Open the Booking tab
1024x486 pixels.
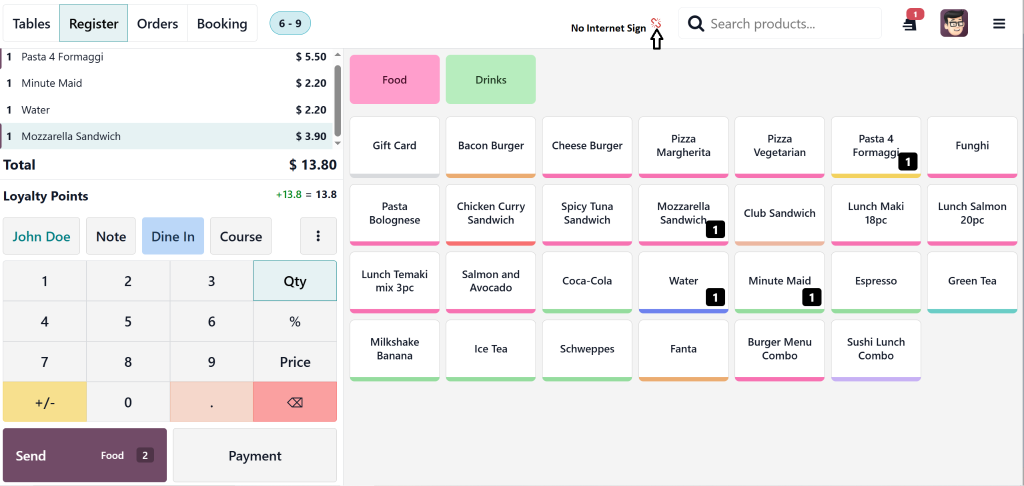pos(222,24)
